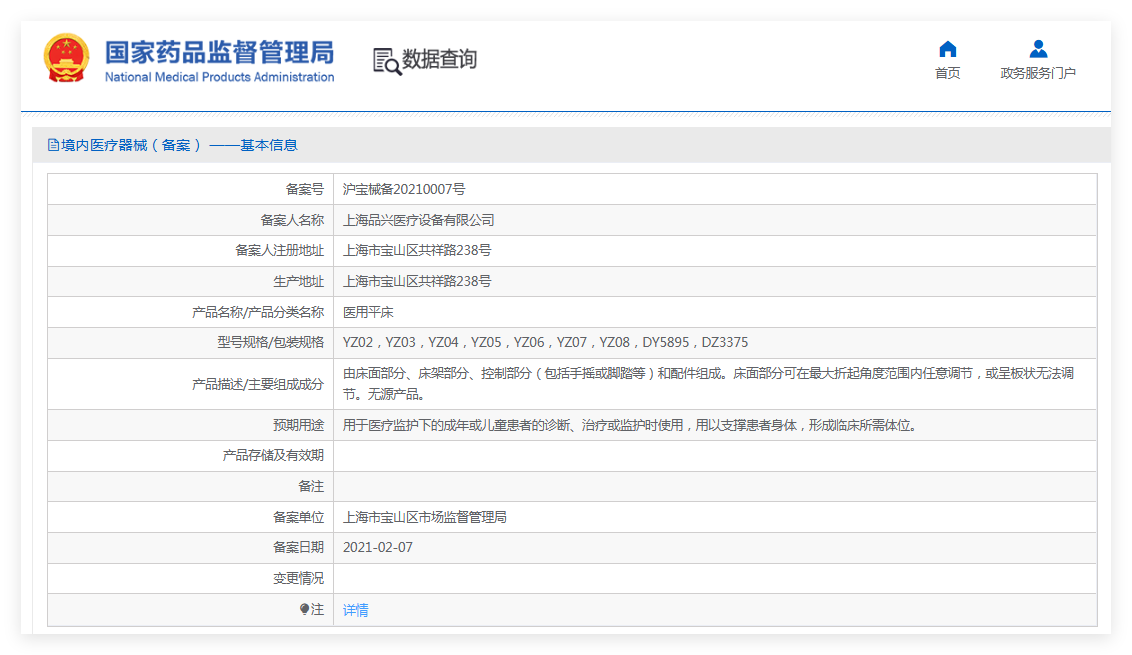The image size is (1132, 655).
Task: Select record number 沪宝械备20210007号
Action: point(404,189)
